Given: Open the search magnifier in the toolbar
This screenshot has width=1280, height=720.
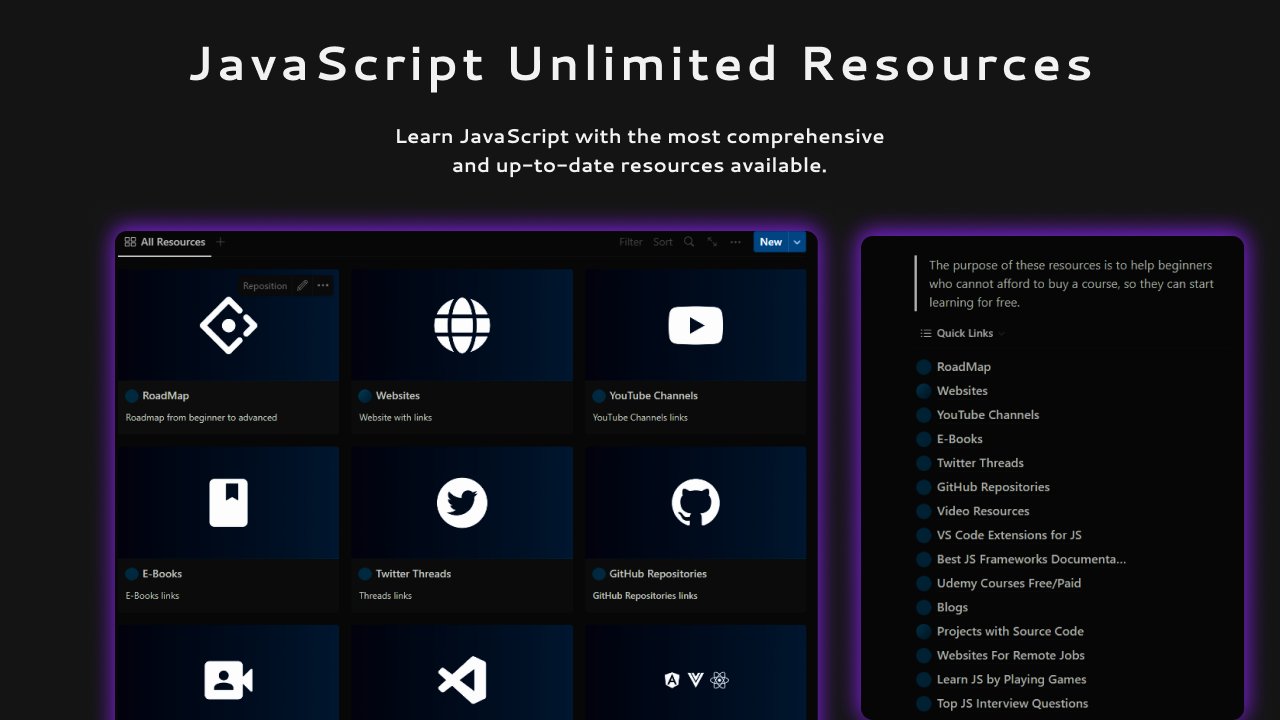Looking at the screenshot, I should [689, 242].
